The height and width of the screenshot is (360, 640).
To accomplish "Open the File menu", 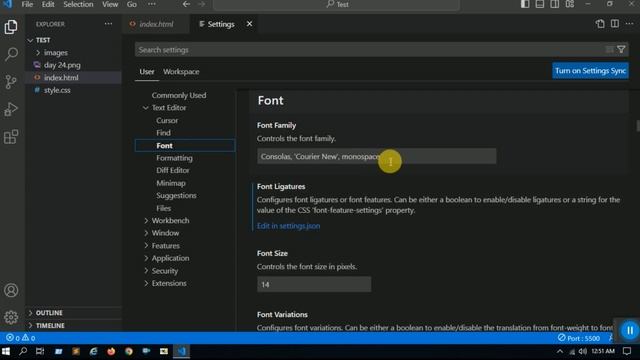I will coord(27,4).
